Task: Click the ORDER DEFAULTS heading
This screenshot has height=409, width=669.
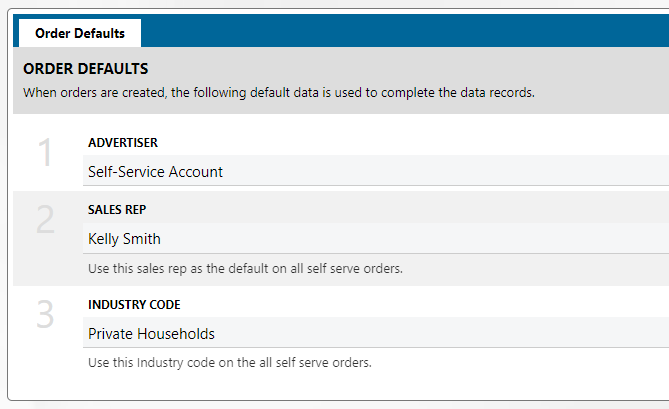Action: coord(86,69)
